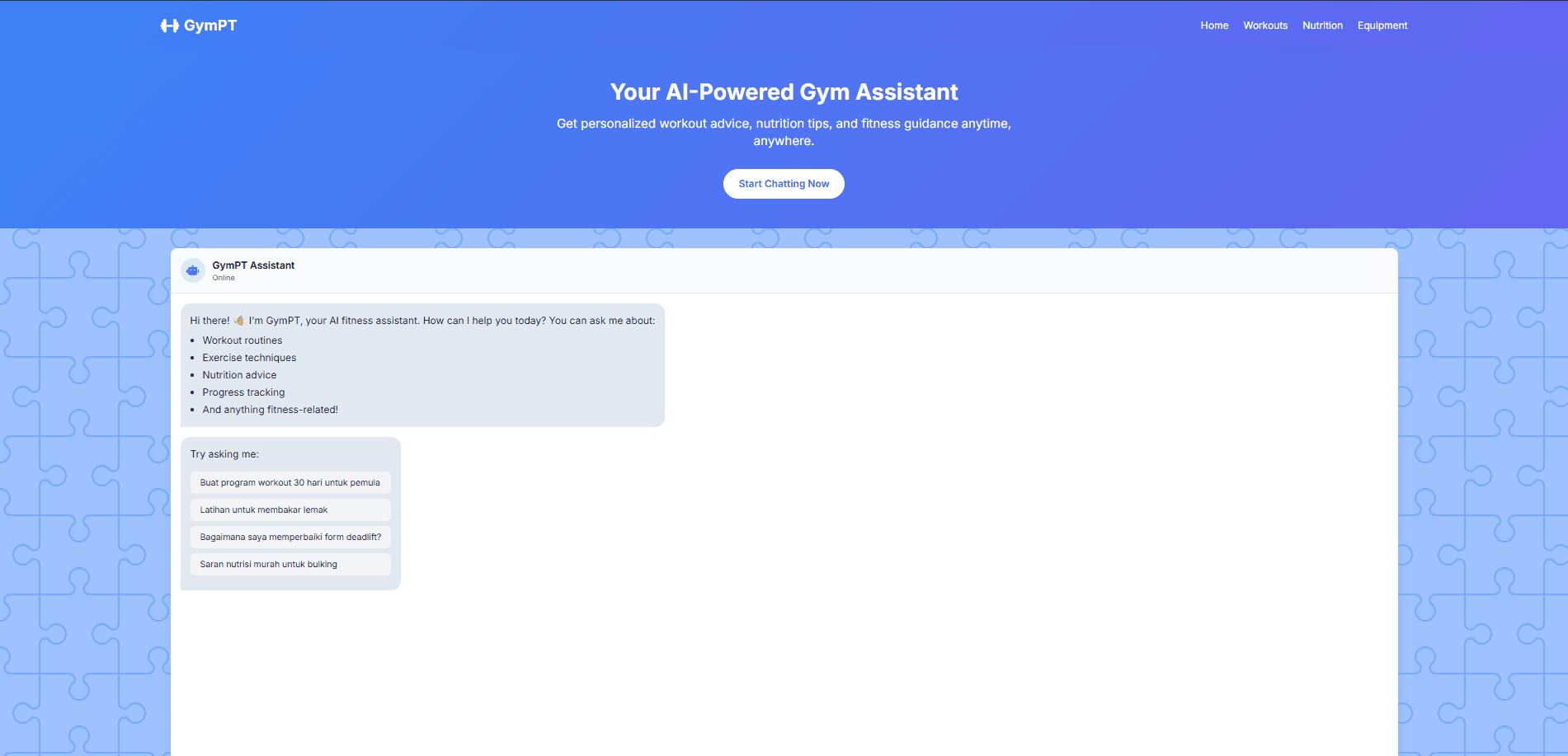Click the GymPT dumbbell logo icon
Screen dimensions: 1568x756
coord(168,25)
